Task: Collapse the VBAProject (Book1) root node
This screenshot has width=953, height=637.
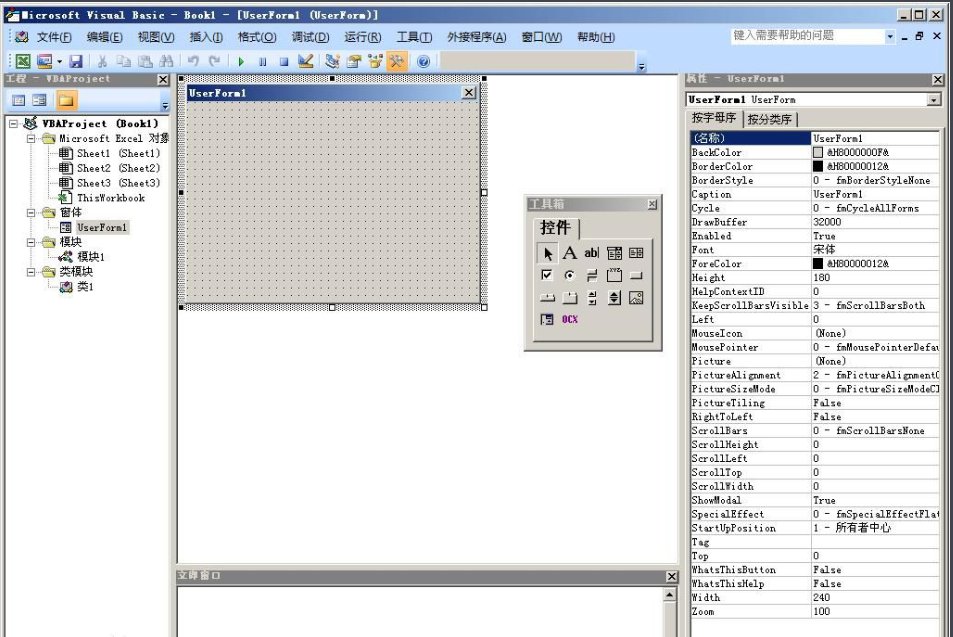Action: pos(14,124)
